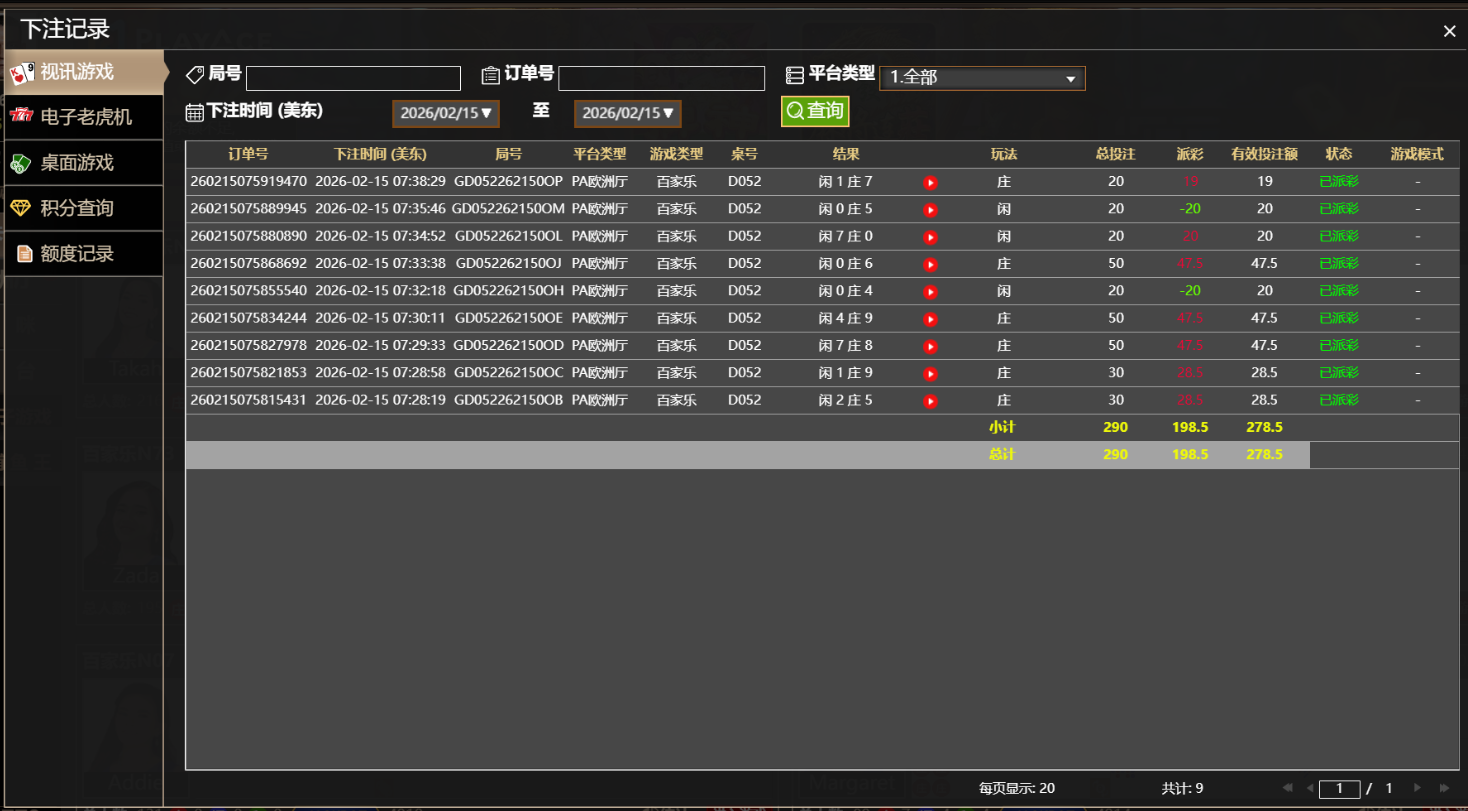Viewport: 1468px width, 811px height.
Task: Click the last page navigation arrow
Action: point(1443,789)
